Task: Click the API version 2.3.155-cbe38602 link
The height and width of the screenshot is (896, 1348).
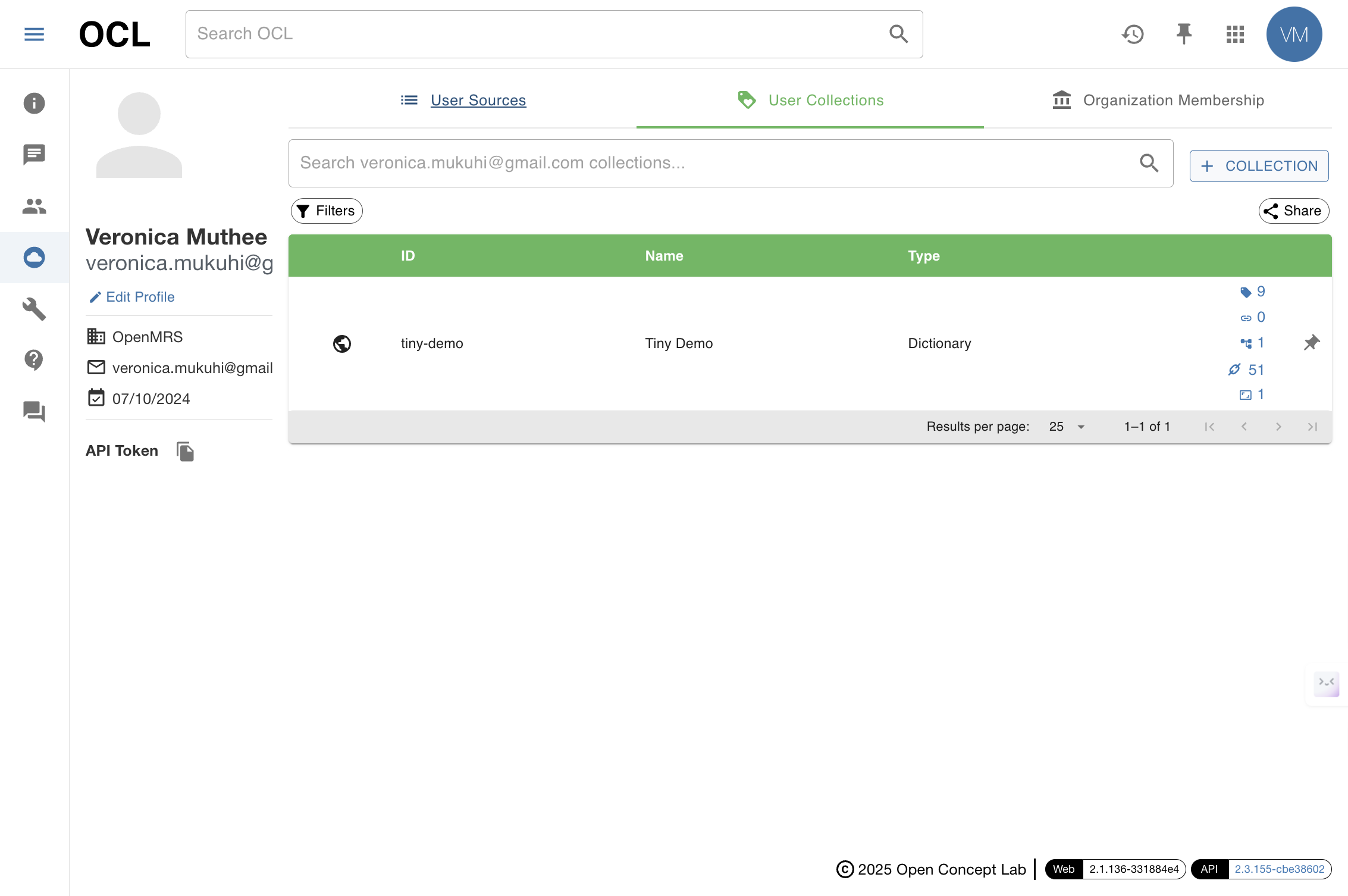Action: [1279, 869]
